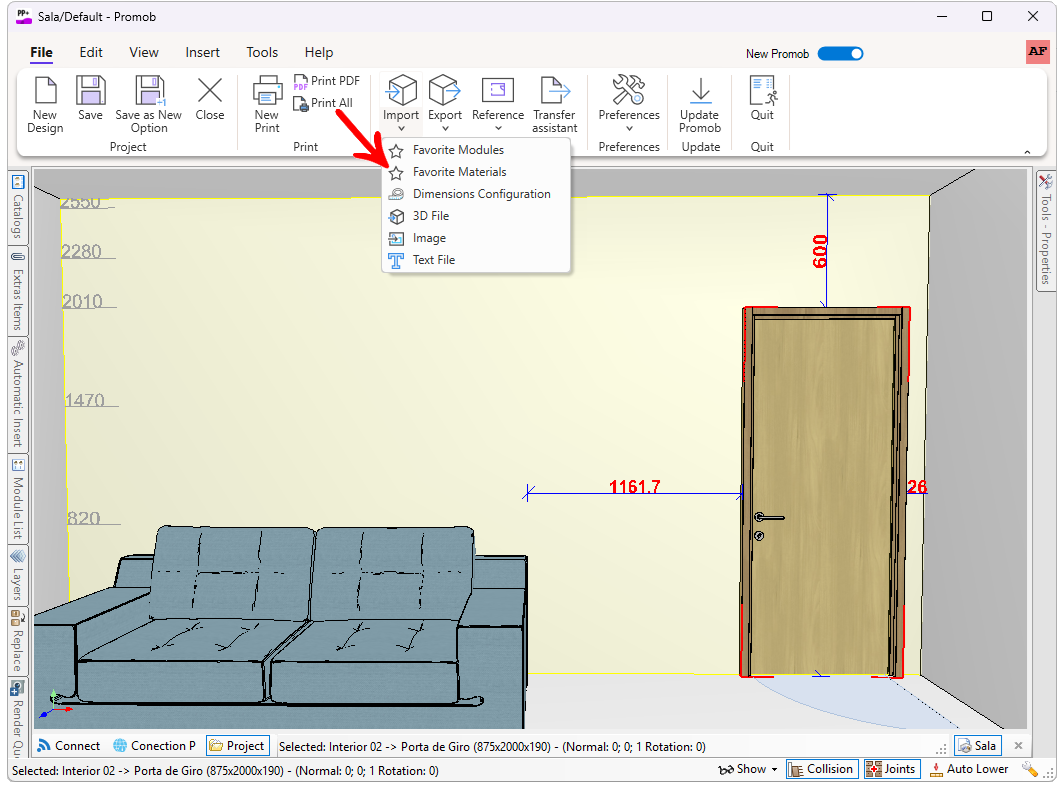The width and height of the screenshot is (1062, 786).
Task: Toggle the Joints option in status bar
Action: click(x=891, y=769)
